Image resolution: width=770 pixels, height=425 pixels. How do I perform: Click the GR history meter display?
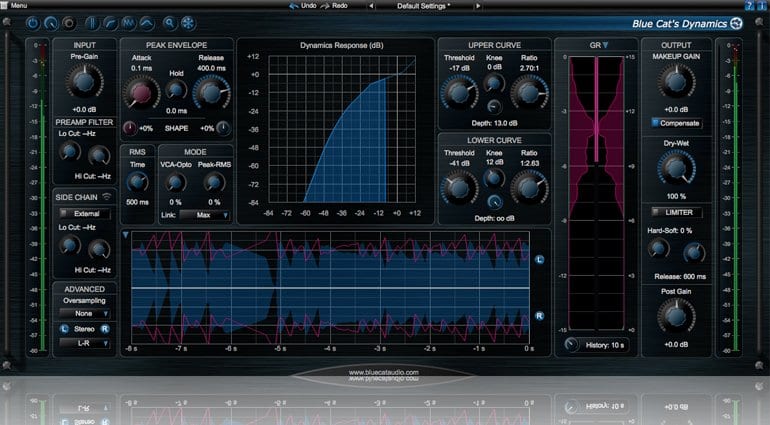pyautogui.click(x=597, y=193)
